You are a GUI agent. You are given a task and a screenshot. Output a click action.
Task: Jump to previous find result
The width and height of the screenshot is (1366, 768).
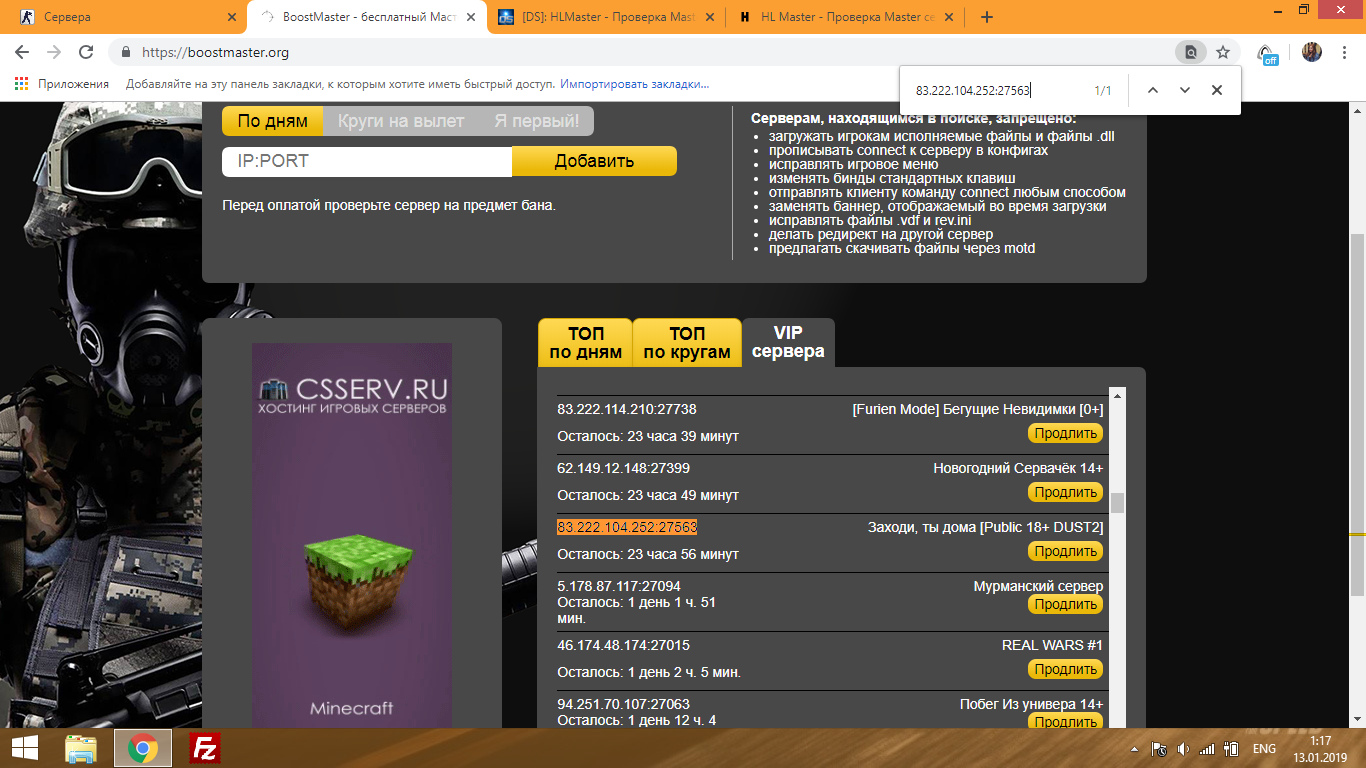click(1152, 90)
